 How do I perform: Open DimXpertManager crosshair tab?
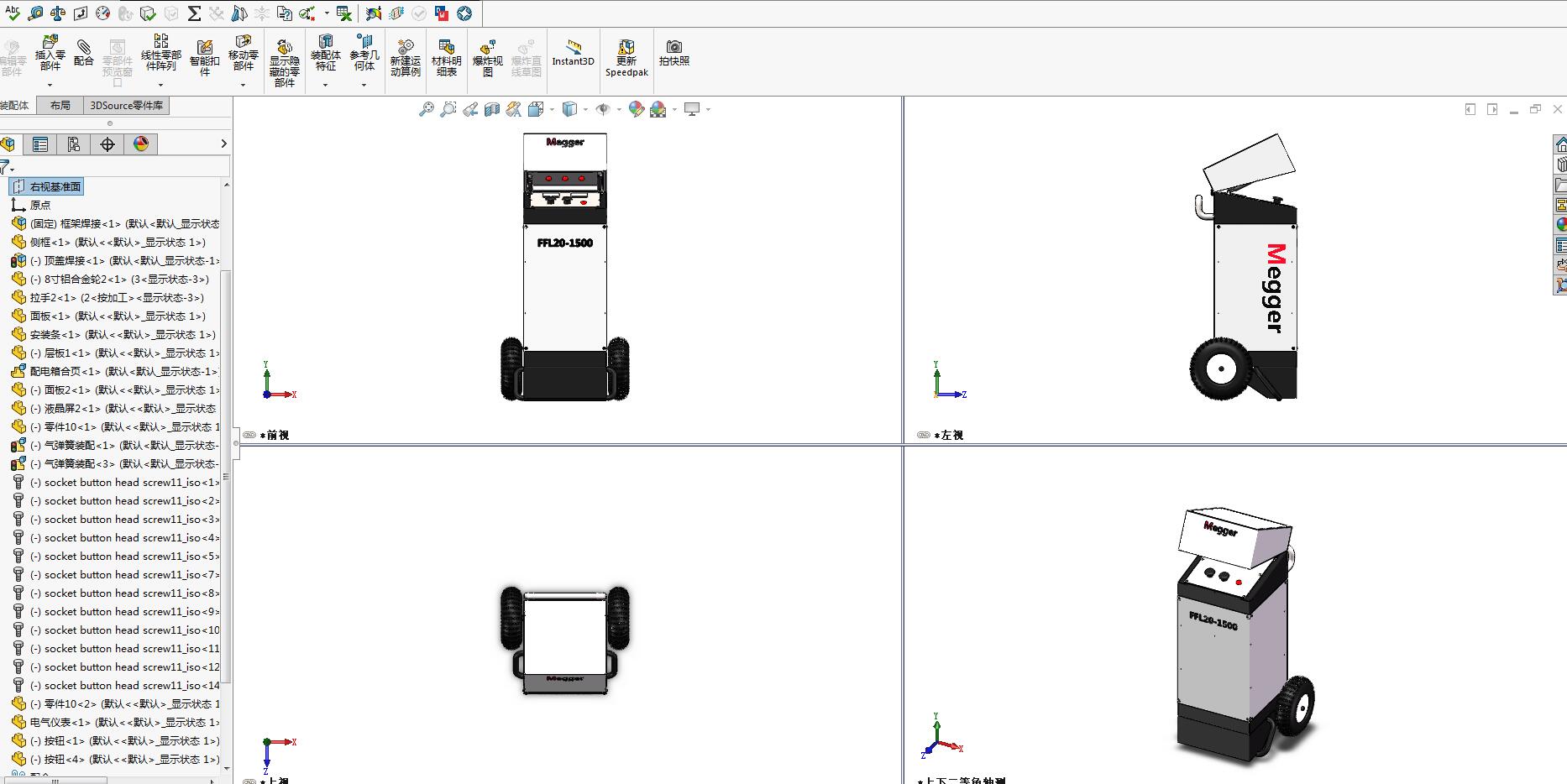point(107,144)
